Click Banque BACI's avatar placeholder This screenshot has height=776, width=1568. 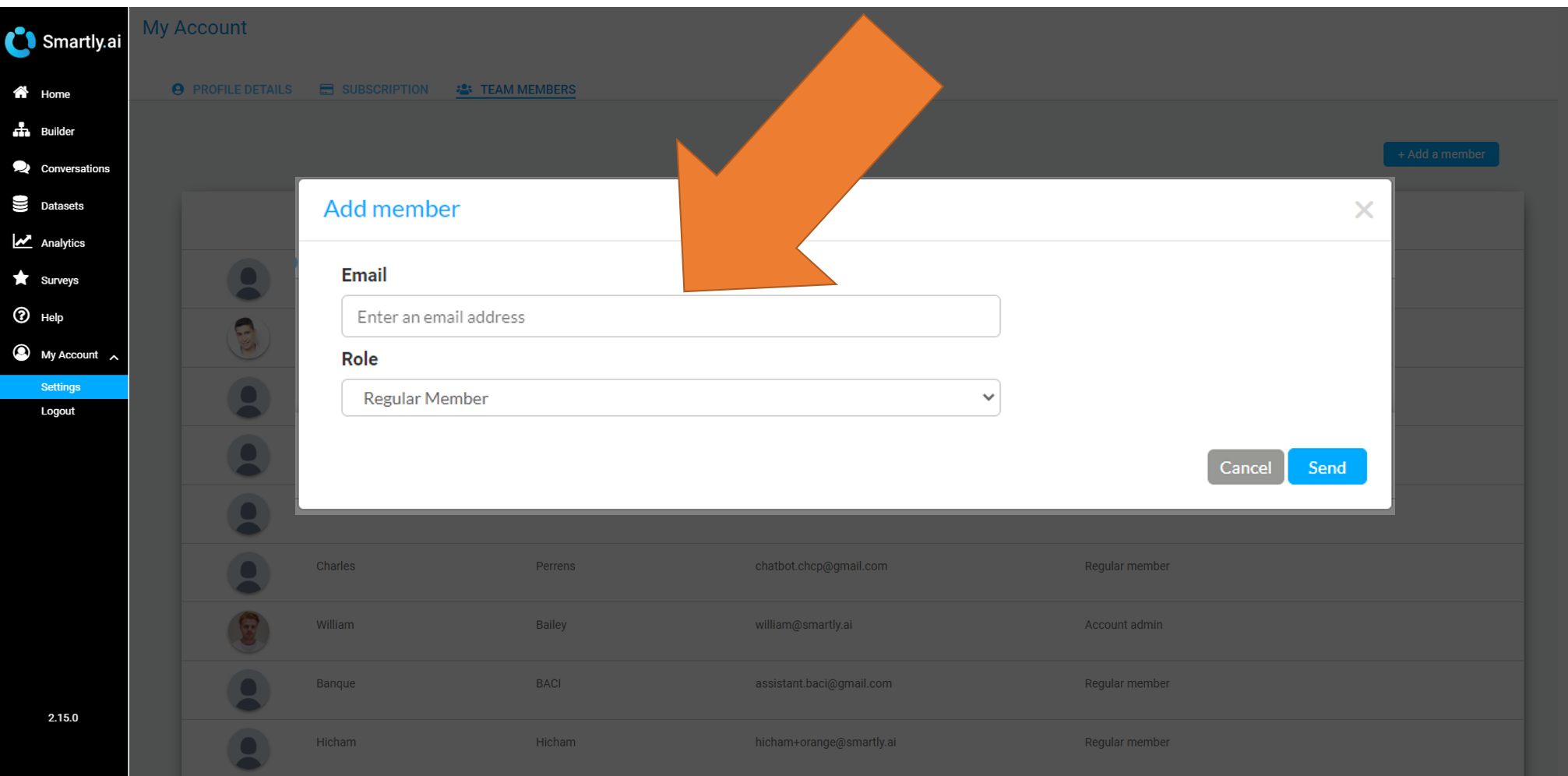[x=248, y=690]
